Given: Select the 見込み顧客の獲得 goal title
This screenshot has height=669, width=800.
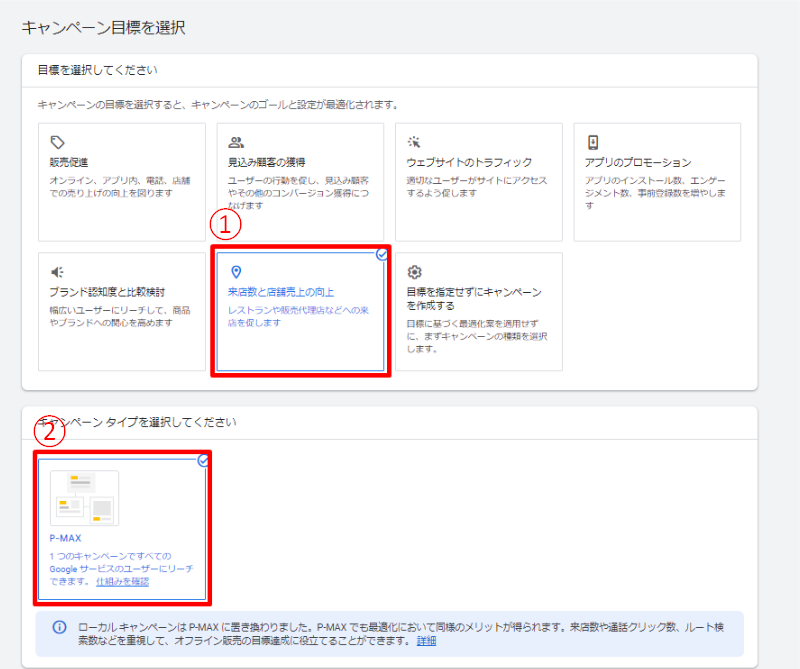Looking at the screenshot, I should click(x=267, y=162).
